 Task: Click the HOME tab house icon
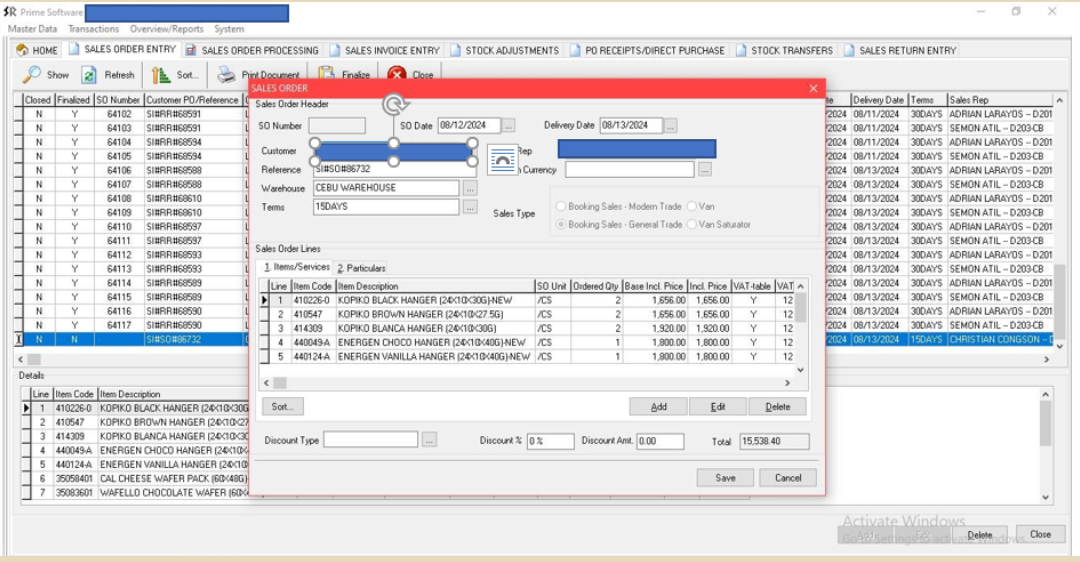[x=22, y=50]
